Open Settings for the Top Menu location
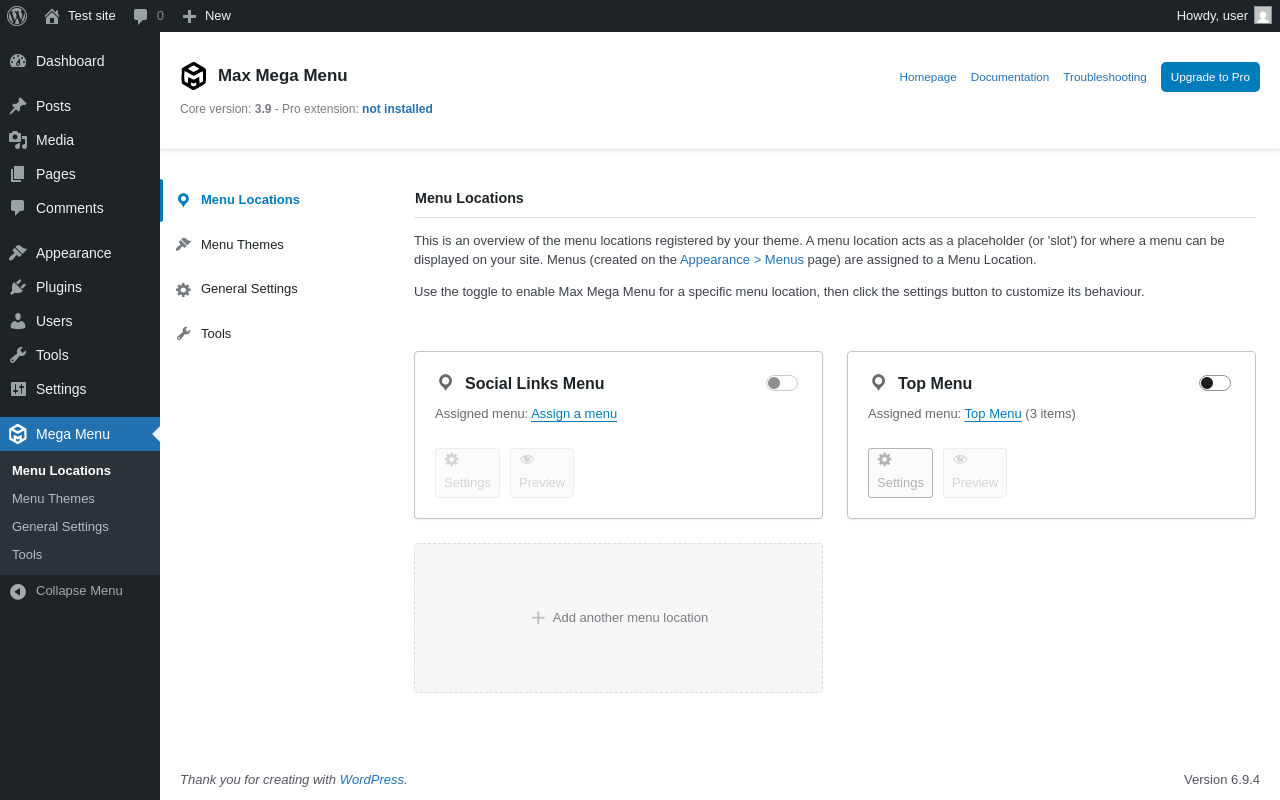This screenshot has height=800, width=1280. click(900, 473)
